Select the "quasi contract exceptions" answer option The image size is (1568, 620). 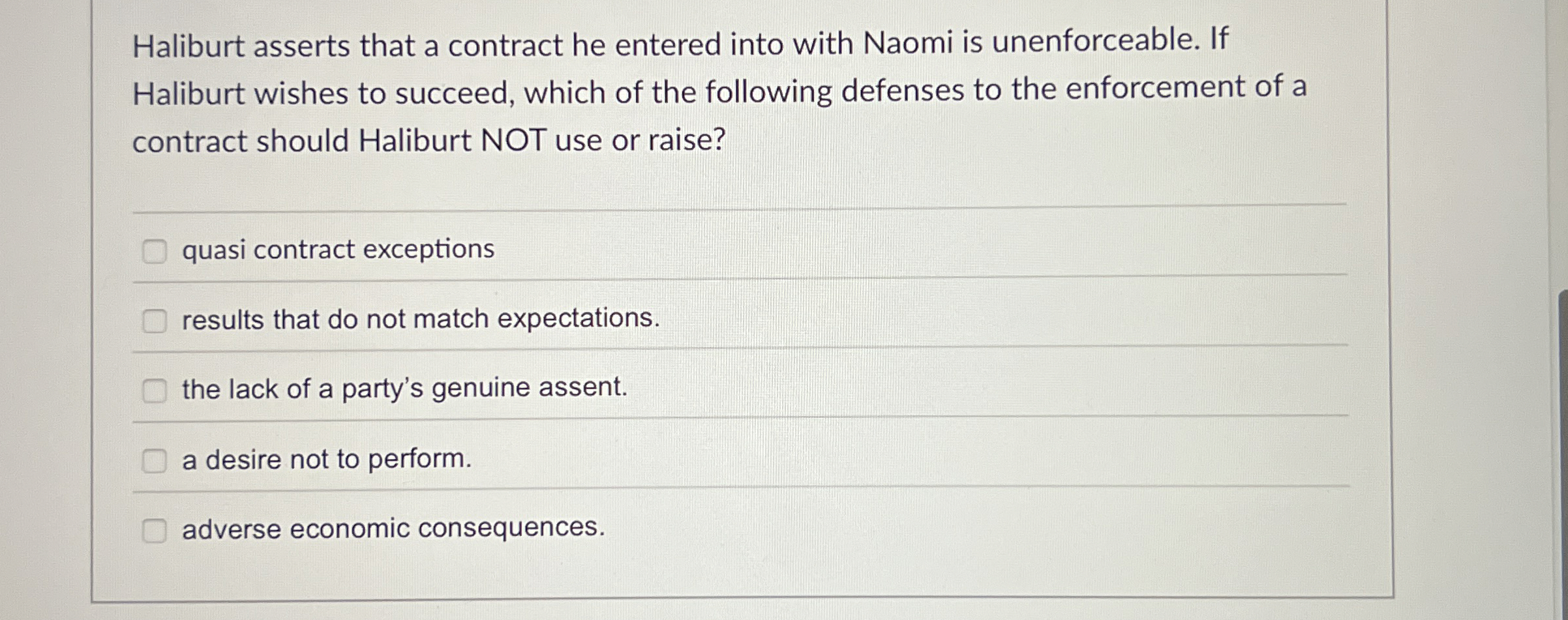(337, 248)
